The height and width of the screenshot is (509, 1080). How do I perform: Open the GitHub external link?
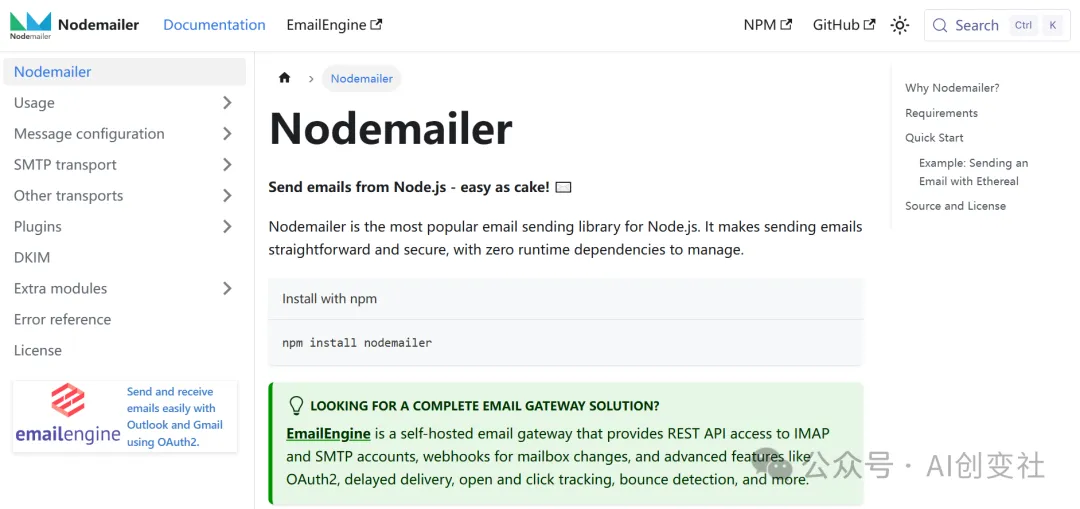(843, 25)
